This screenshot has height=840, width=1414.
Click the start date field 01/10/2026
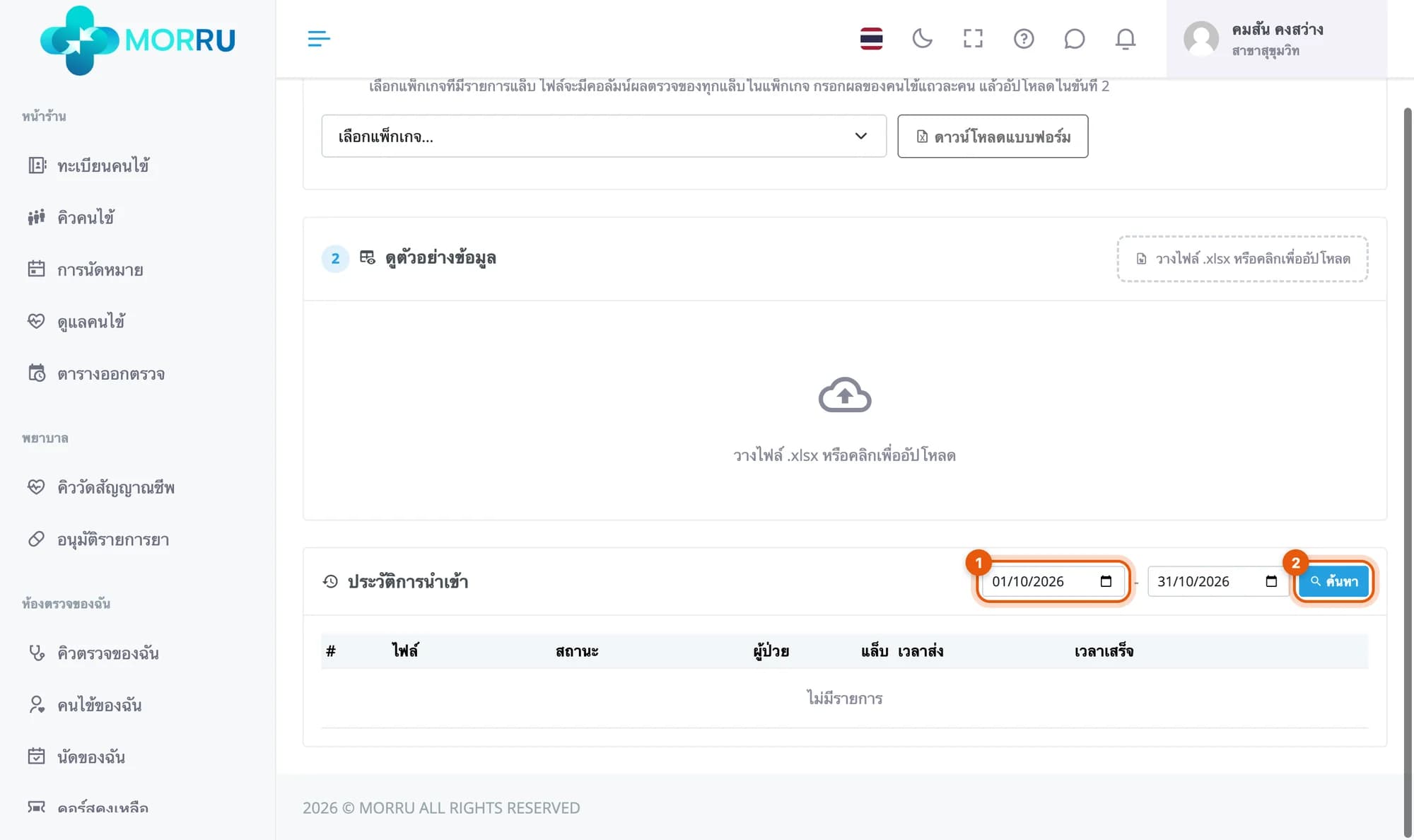(x=1052, y=581)
